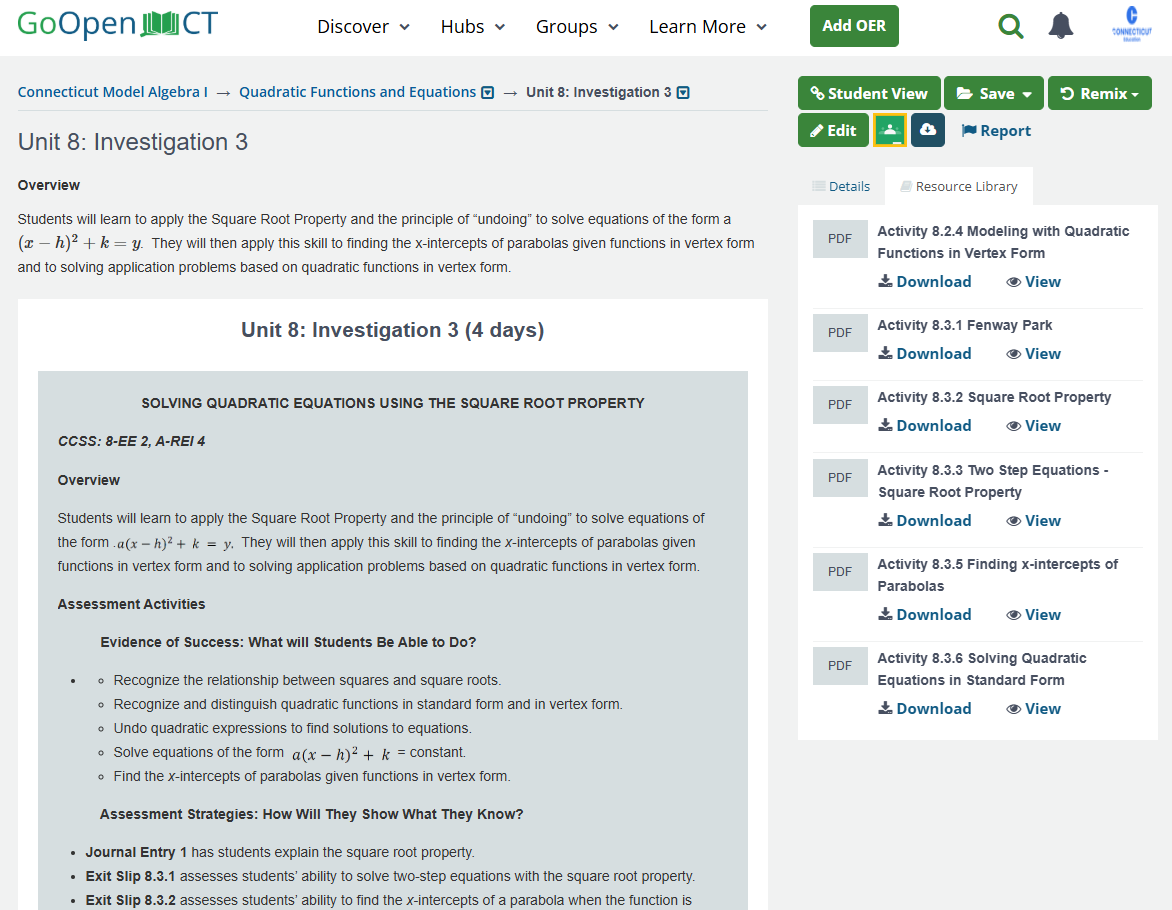
Task: Click PDF icon for Activity 8.3.1 Fenway Park
Action: click(840, 333)
